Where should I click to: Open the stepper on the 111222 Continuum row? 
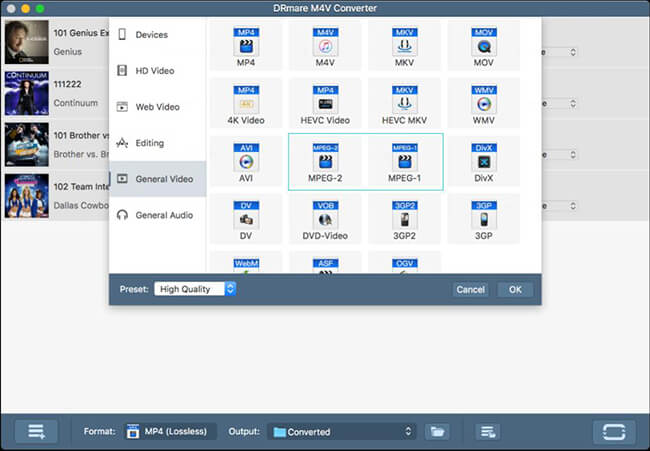tap(573, 103)
